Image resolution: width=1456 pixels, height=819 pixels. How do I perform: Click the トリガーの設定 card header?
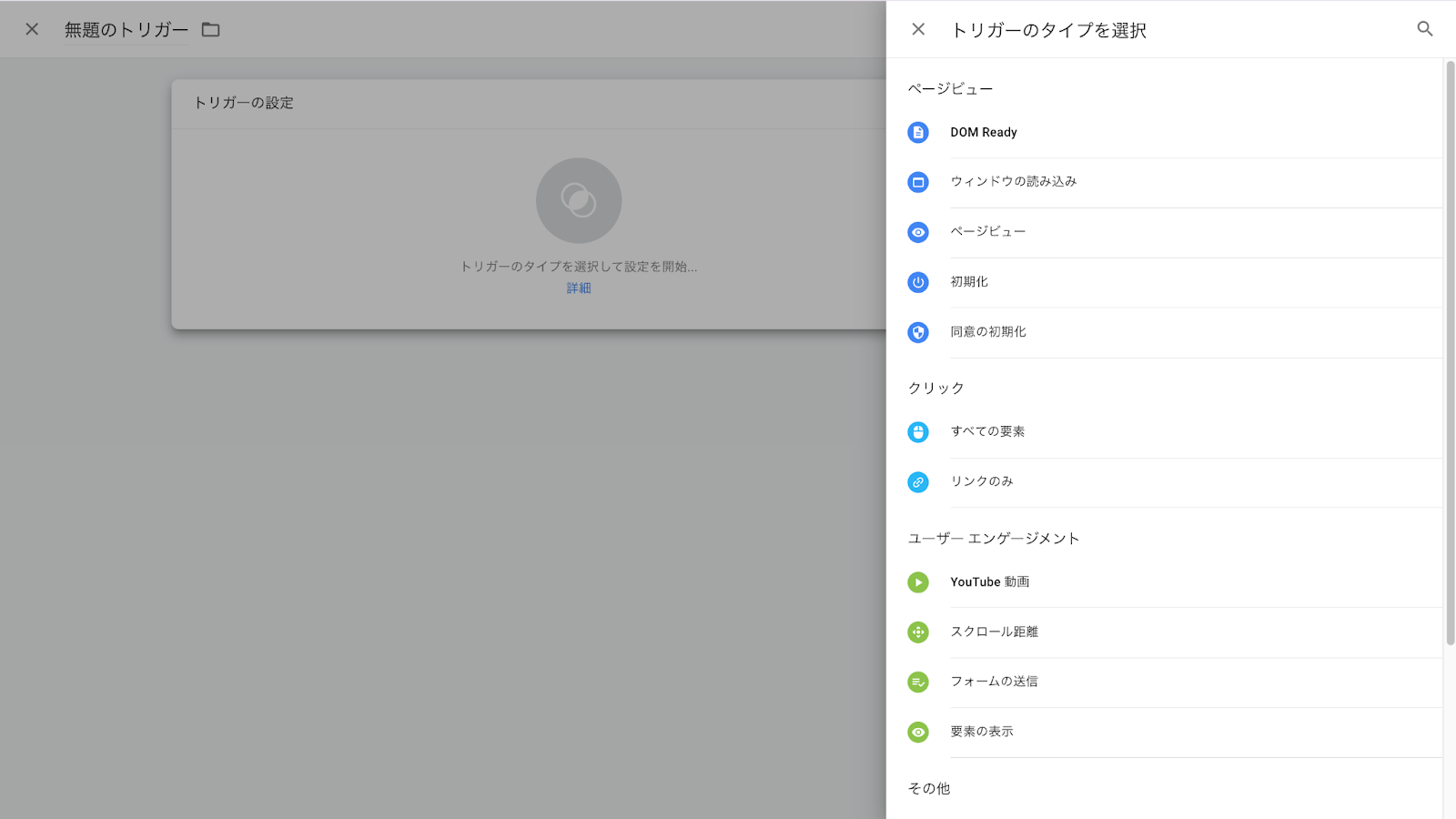pyautogui.click(x=529, y=103)
